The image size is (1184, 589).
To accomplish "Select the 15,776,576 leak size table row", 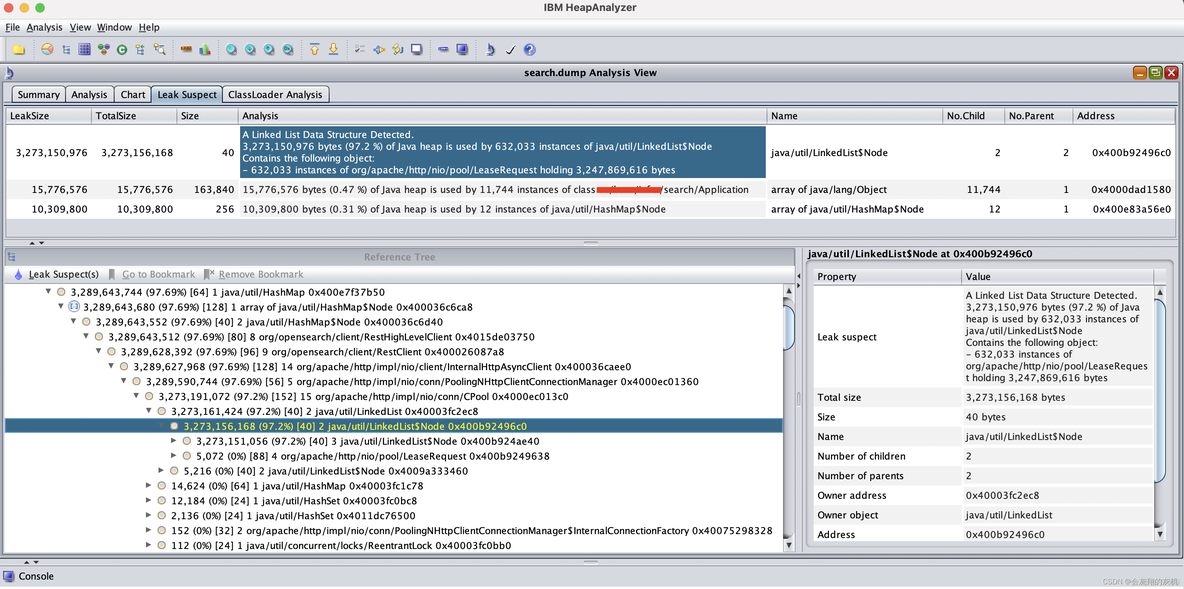I will pos(590,190).
